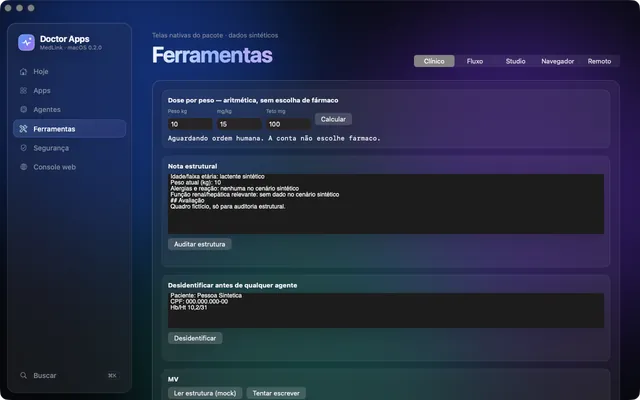Click the Apps grid icon

[x=23, y=91]
